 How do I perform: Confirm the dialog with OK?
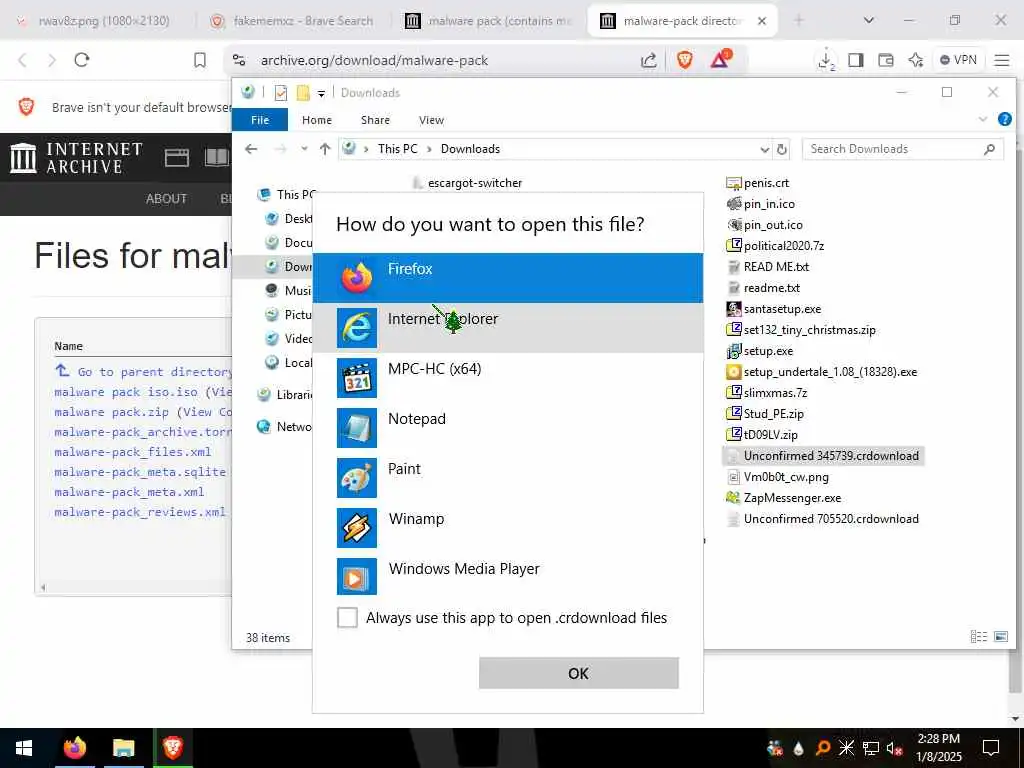point(579,673)
